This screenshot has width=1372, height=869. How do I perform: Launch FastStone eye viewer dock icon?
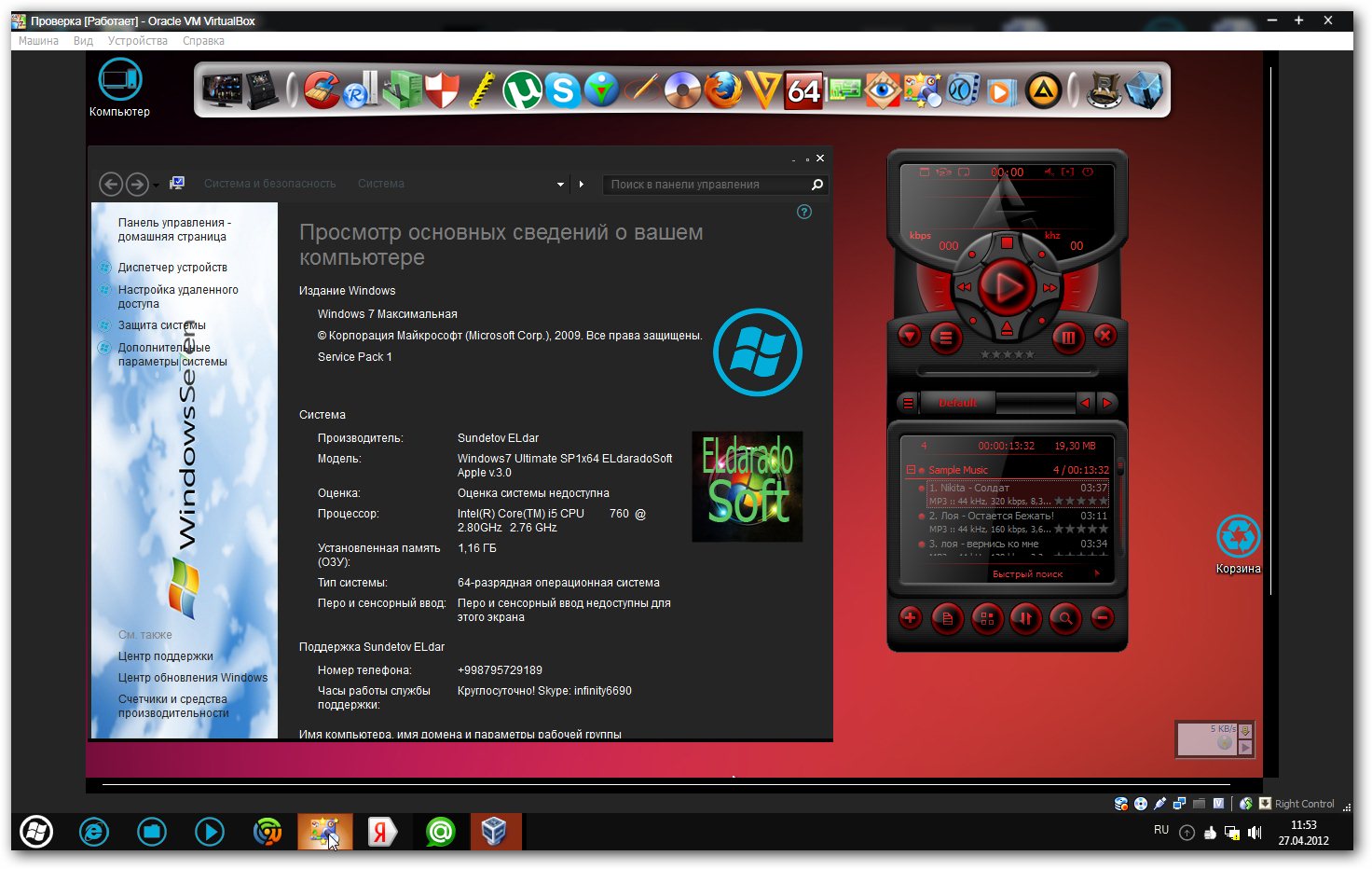tap(883, 90)
